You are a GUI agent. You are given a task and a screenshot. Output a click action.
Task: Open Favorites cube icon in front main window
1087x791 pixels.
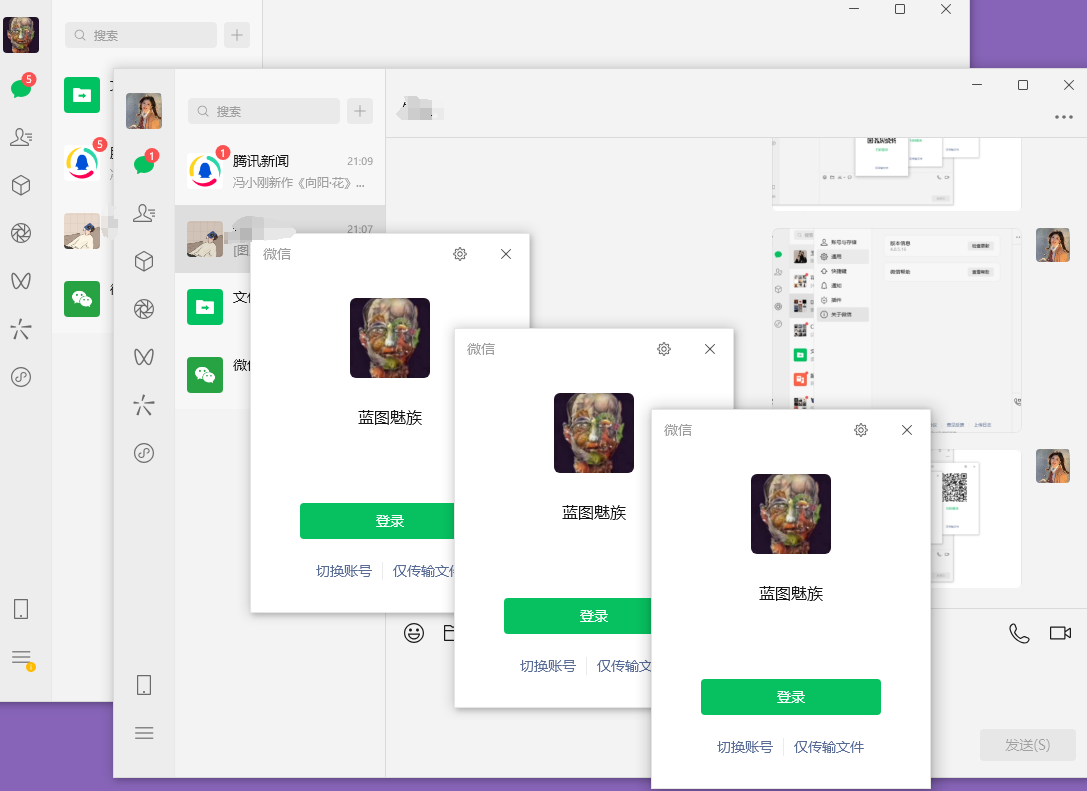tap(144, 261)
